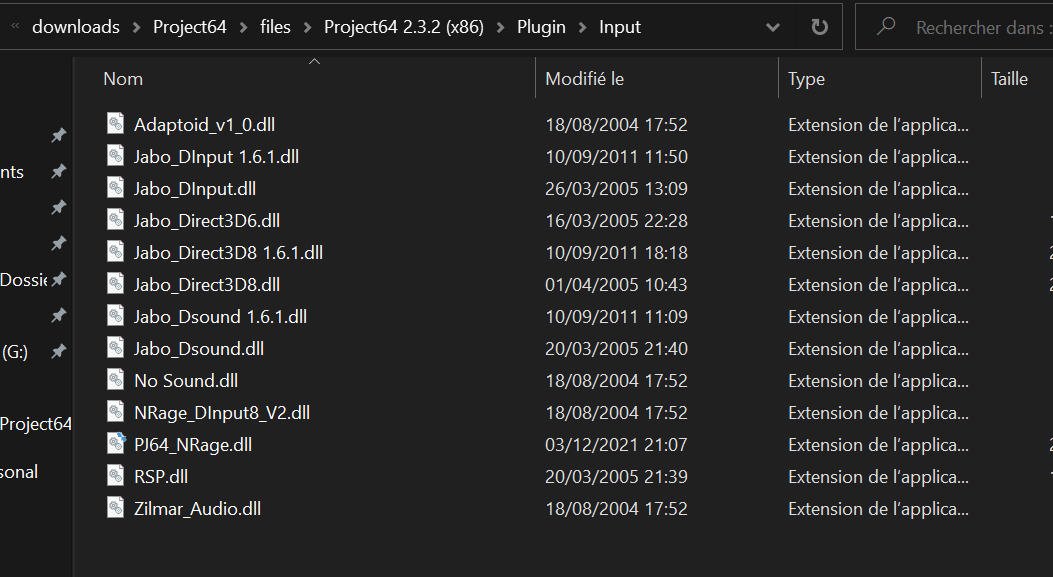This screenshot has width=1053, height=577.
Task: Go to the files breadcrumb folder
Action: (x=275, y=27)
